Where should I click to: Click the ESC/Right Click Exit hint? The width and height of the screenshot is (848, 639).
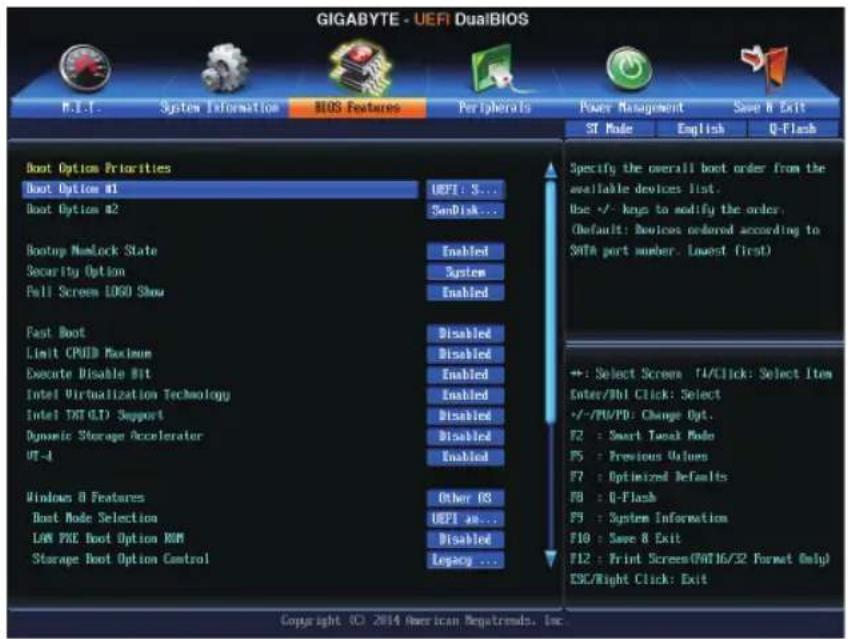639,580
